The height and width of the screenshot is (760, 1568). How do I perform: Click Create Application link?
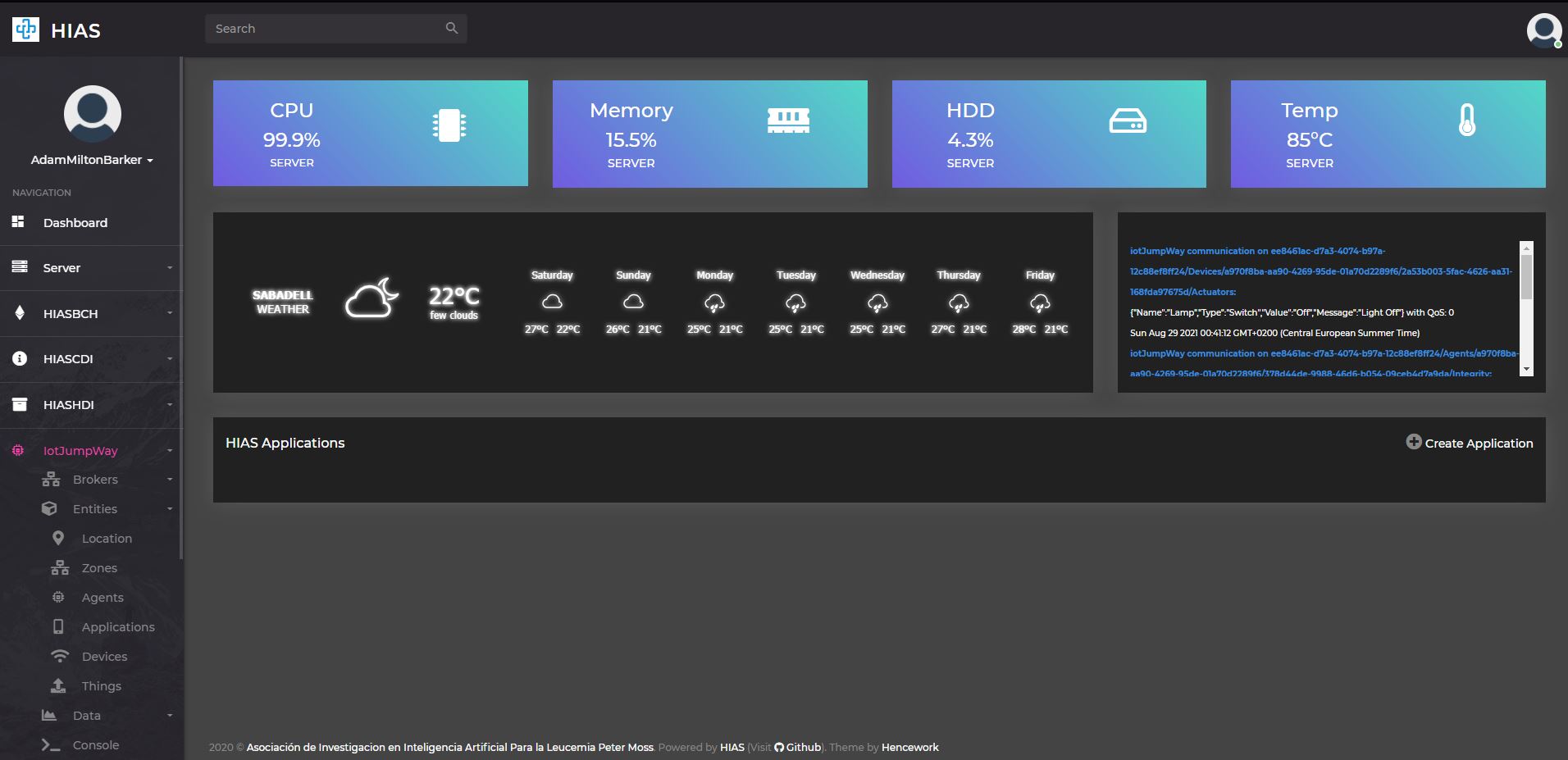pyautogui.click(x=1470, y=443)
